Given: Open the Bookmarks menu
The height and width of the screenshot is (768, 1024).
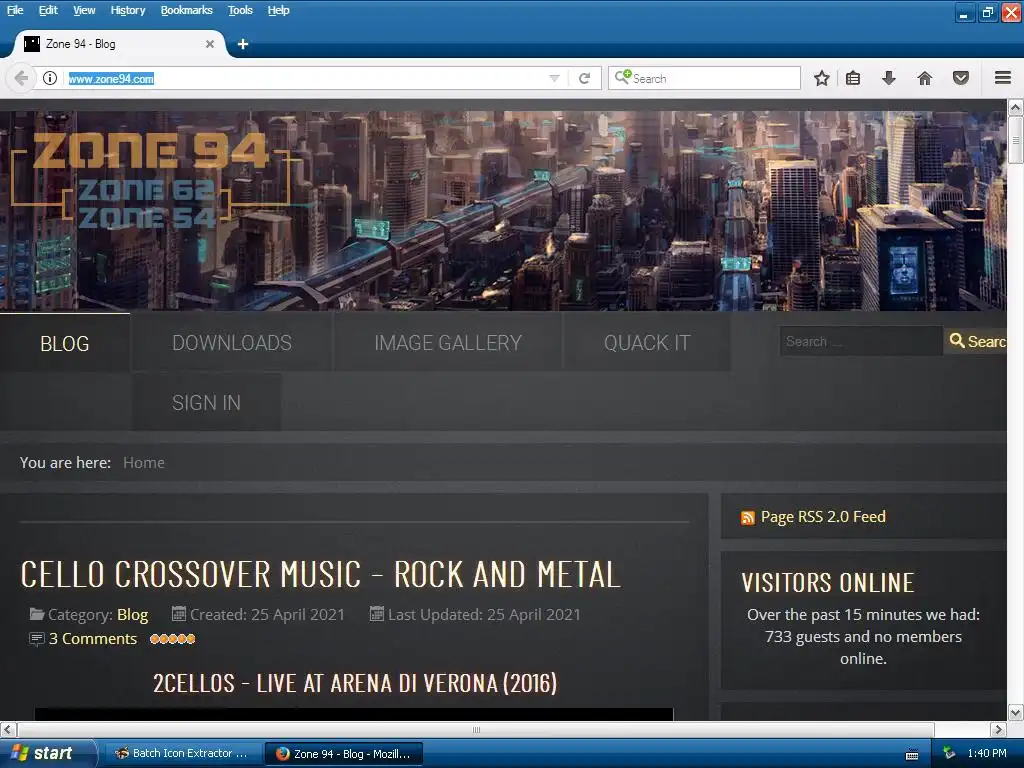Looking at the screenshot, I should pyautogui.click(x=187, y=10).
